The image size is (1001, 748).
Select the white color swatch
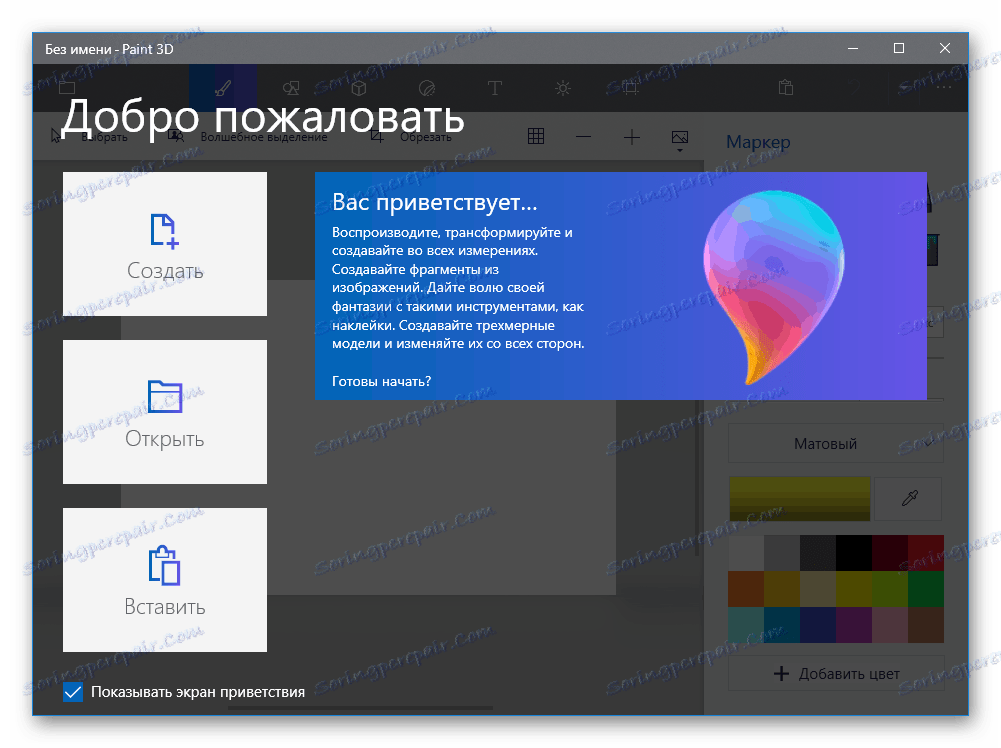coord(746,553)
